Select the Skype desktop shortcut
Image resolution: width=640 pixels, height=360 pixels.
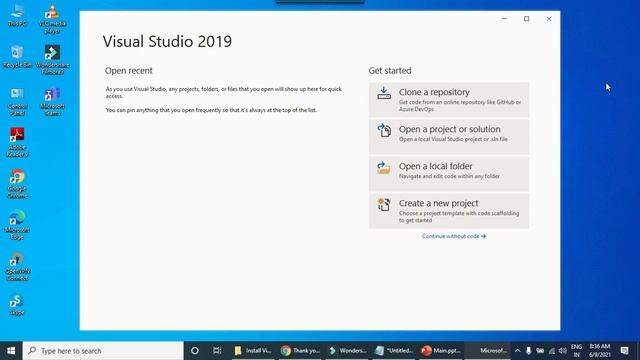pyautogui.click(x=17, y=305)
